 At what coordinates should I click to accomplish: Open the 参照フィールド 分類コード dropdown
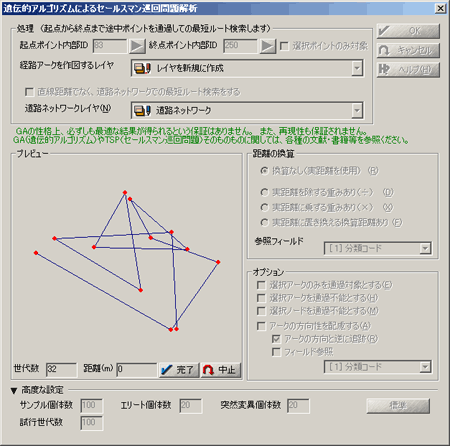(x=425, y=248)
